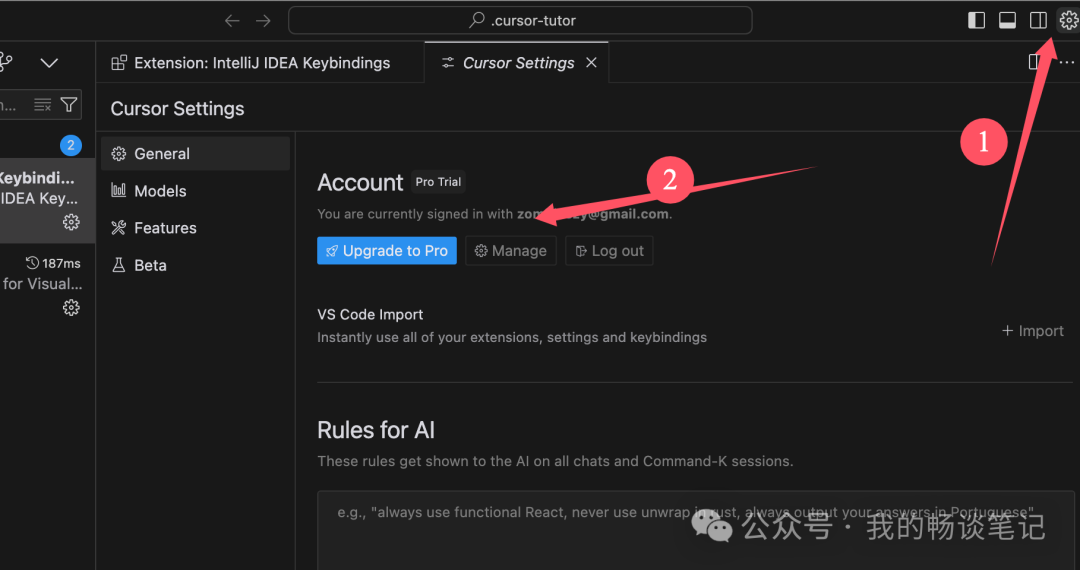Click the Cursor Settings page heading

pyautogui.click(x=177, y=109)
